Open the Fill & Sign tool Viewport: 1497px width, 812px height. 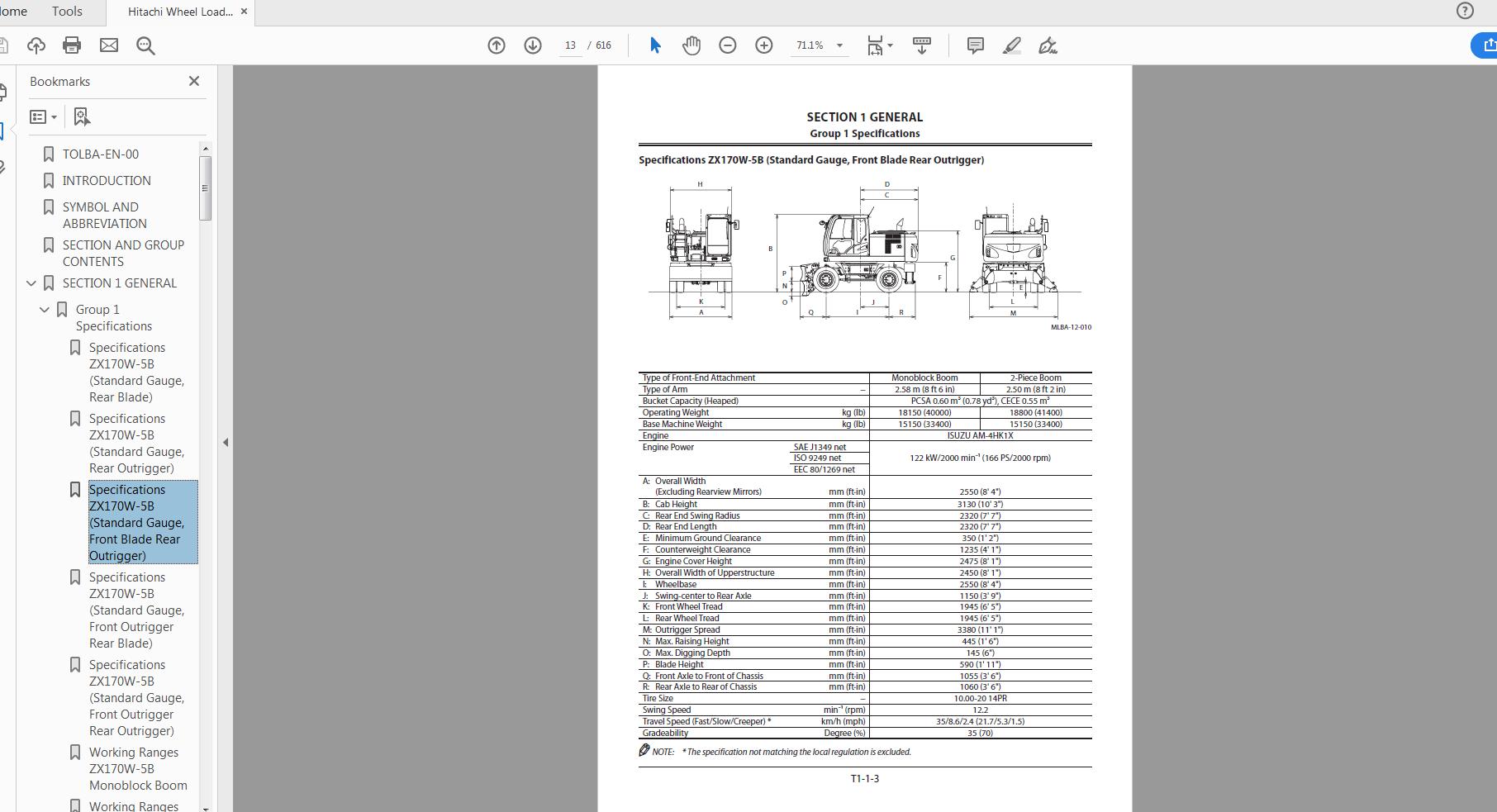pyautogui.click(x=1048, y=45)
